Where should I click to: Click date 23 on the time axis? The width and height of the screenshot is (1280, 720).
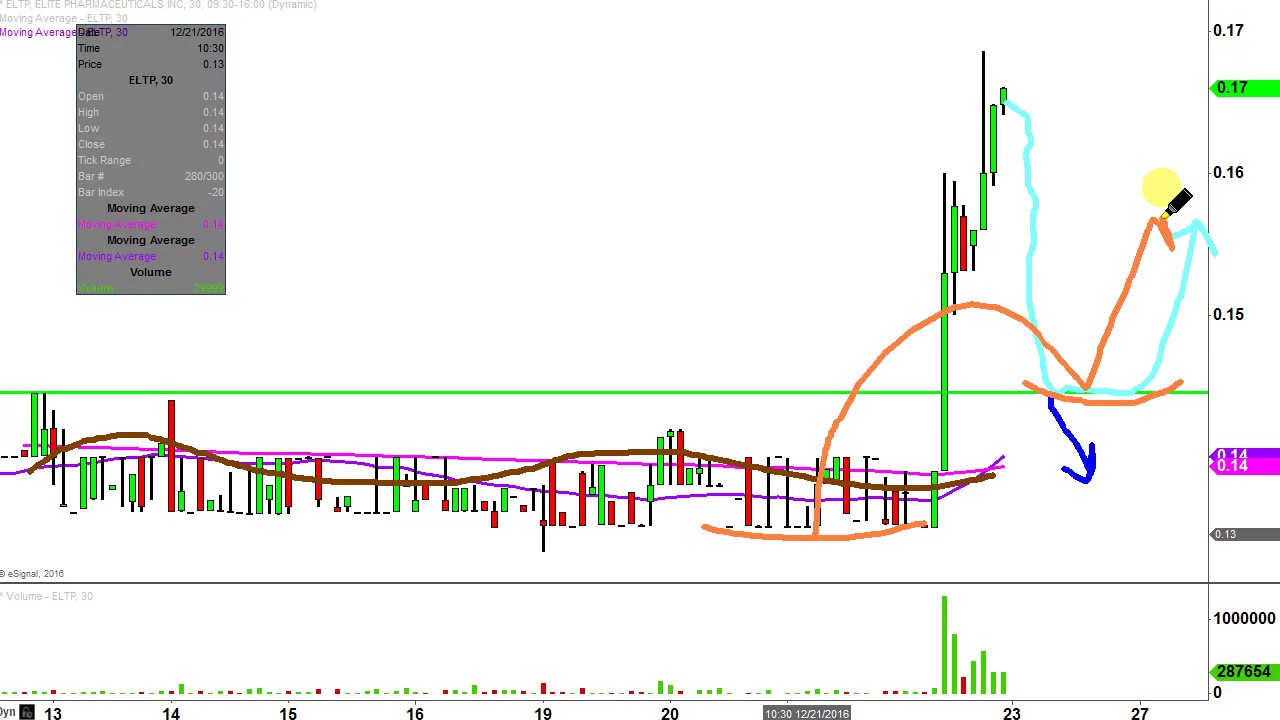click(x=1012, y=713)
